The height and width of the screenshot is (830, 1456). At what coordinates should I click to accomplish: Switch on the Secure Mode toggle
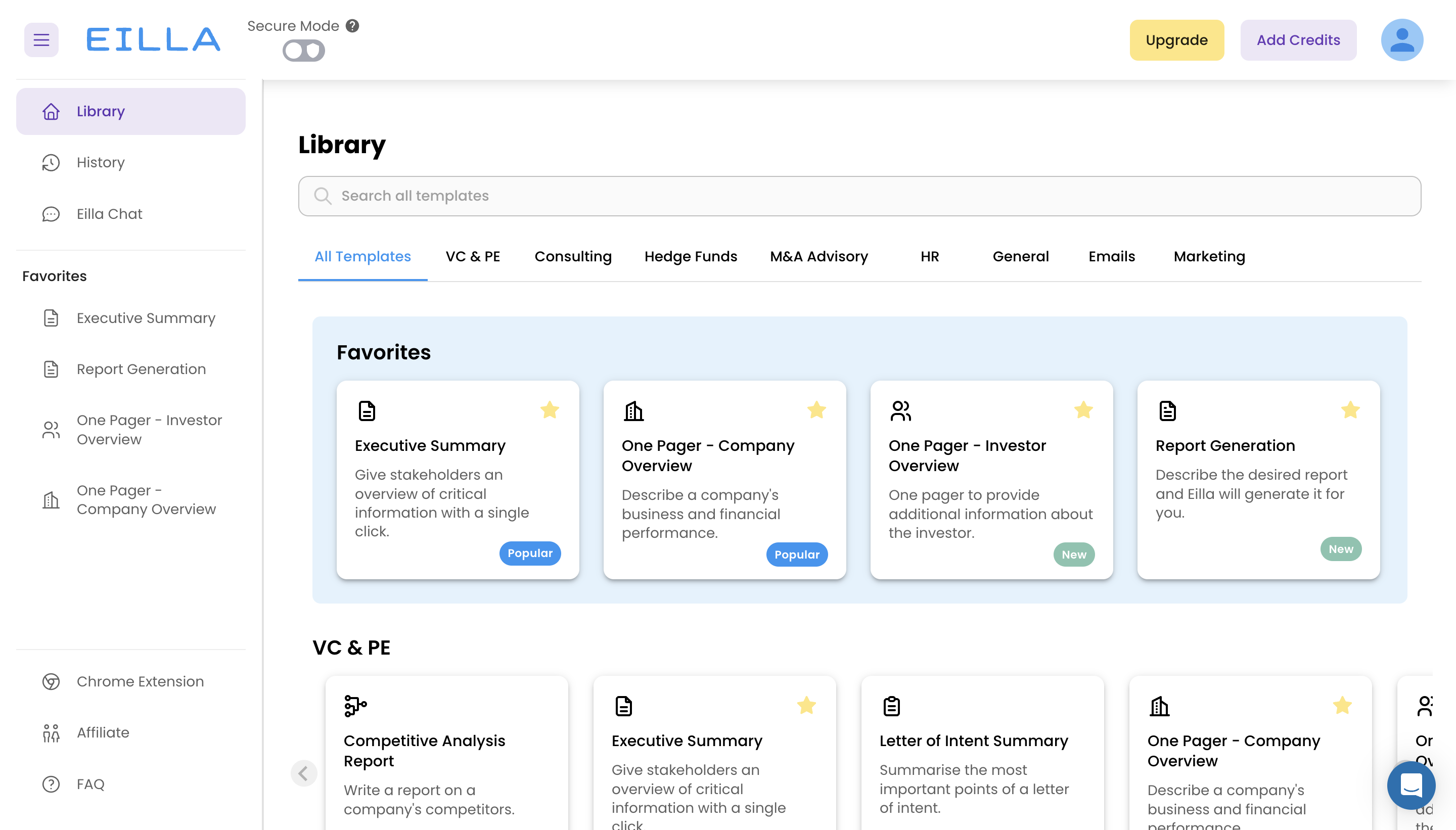pos(304,51)
